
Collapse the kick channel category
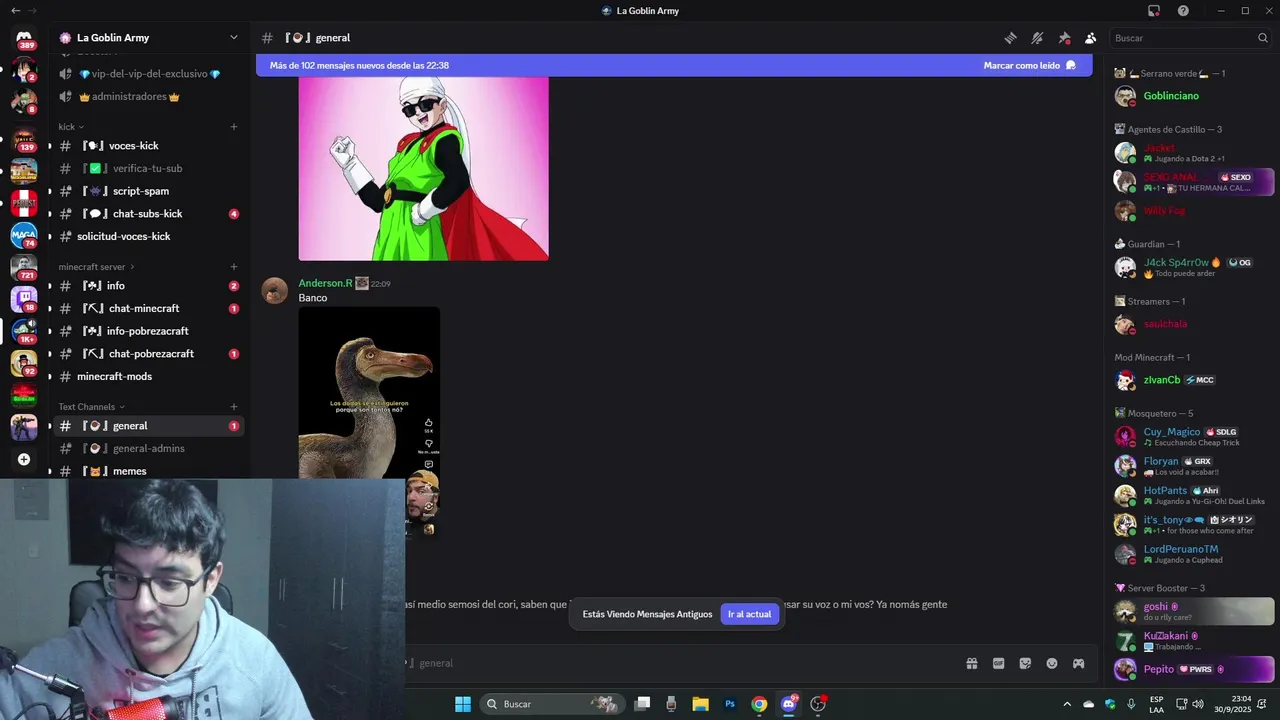click(71, 127)
